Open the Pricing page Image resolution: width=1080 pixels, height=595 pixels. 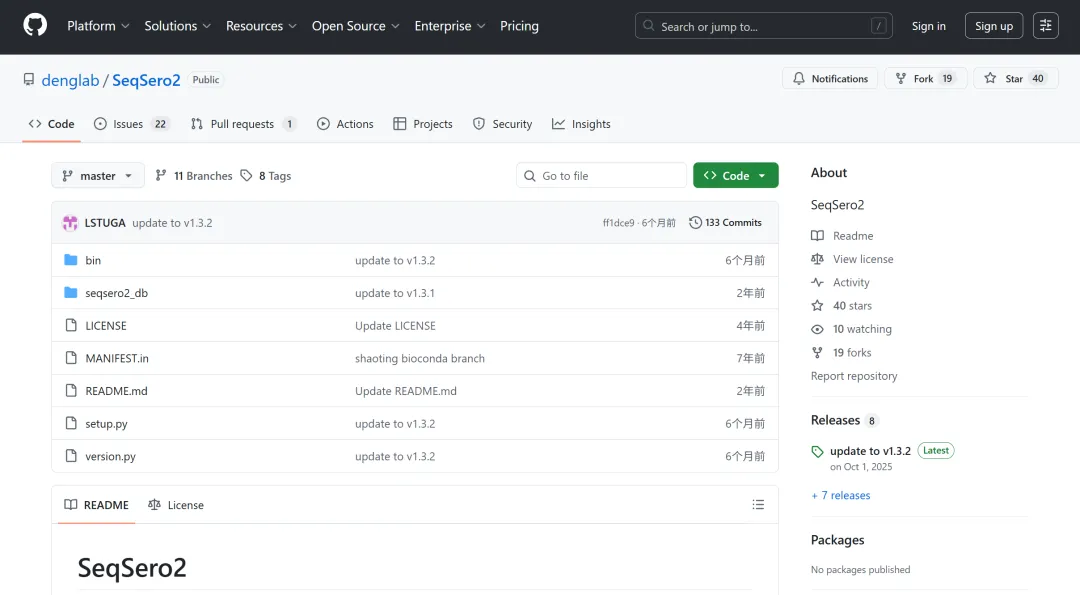click(x=519, y=26)
